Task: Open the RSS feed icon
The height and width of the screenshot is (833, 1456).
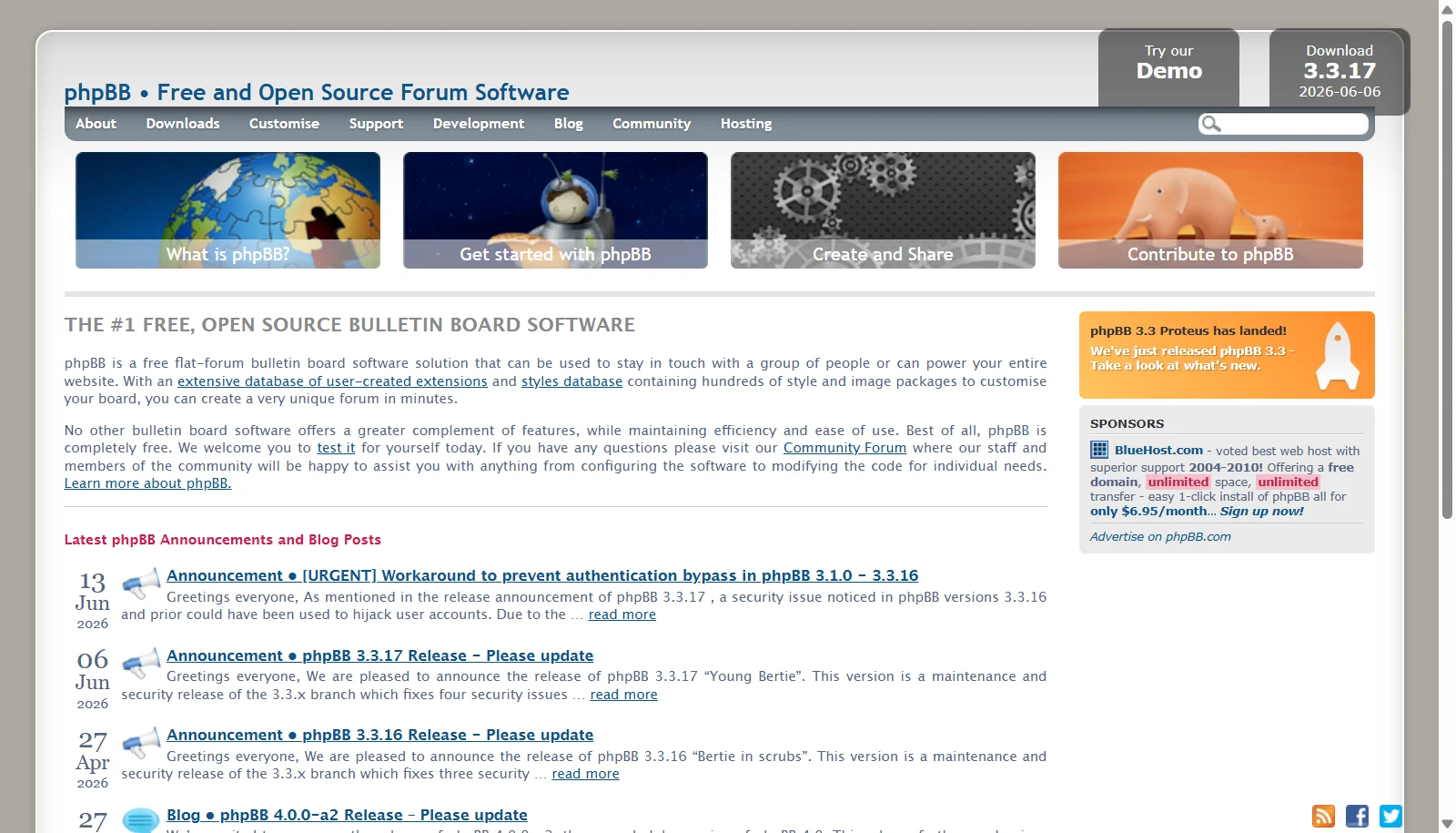Action: tap(1323, 816)
